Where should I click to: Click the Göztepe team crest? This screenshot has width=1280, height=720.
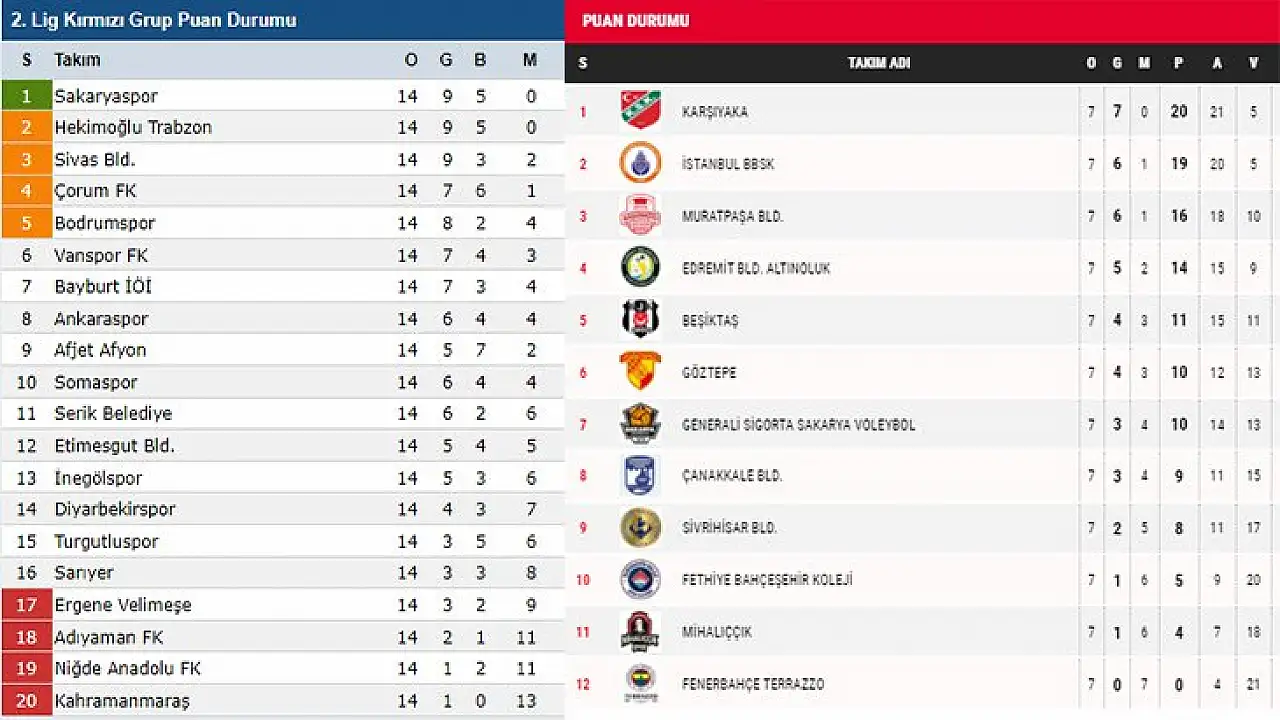pyautogui.click(x=640, y=372)
